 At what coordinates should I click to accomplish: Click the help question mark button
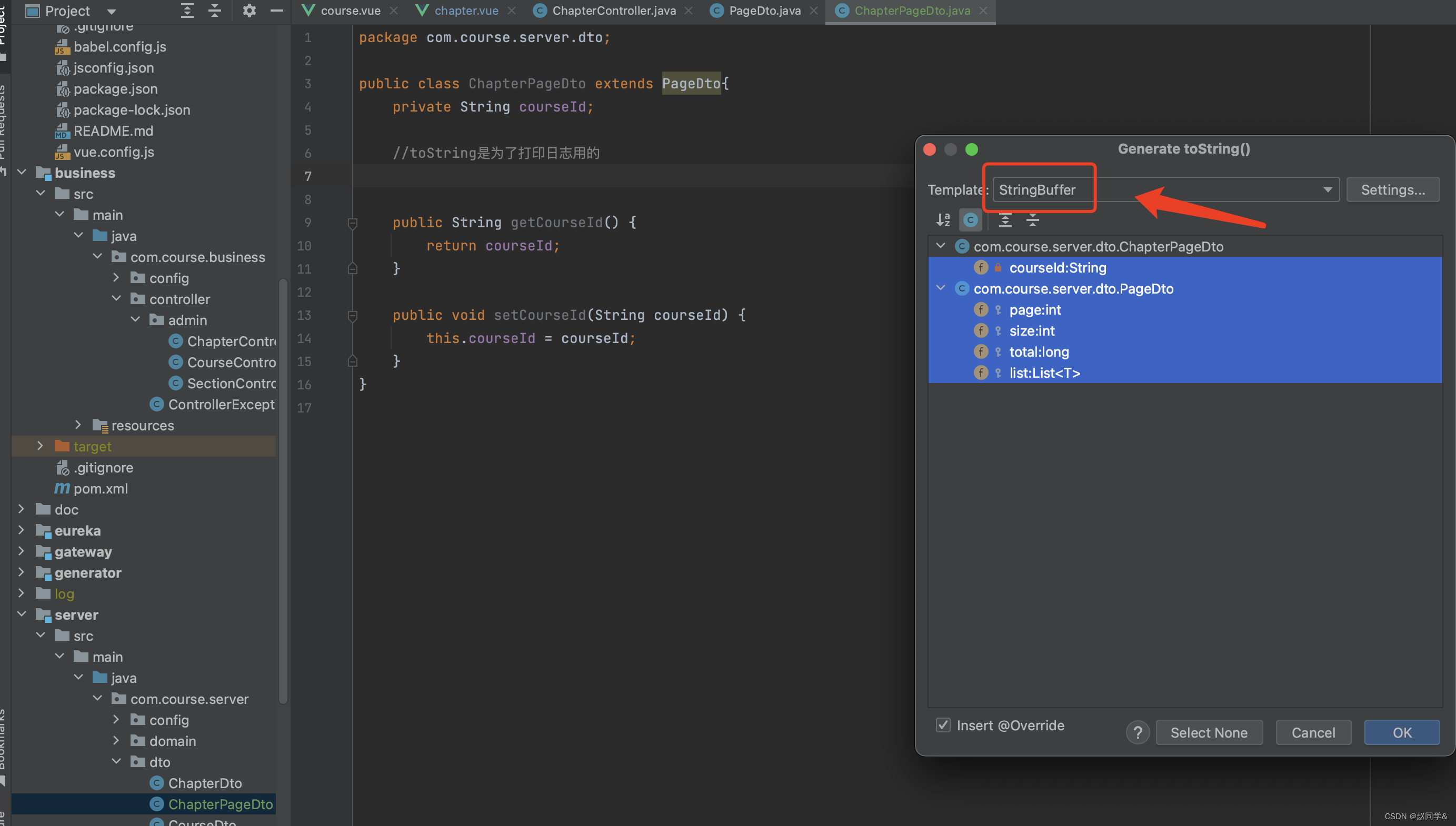pos(1138,732)
